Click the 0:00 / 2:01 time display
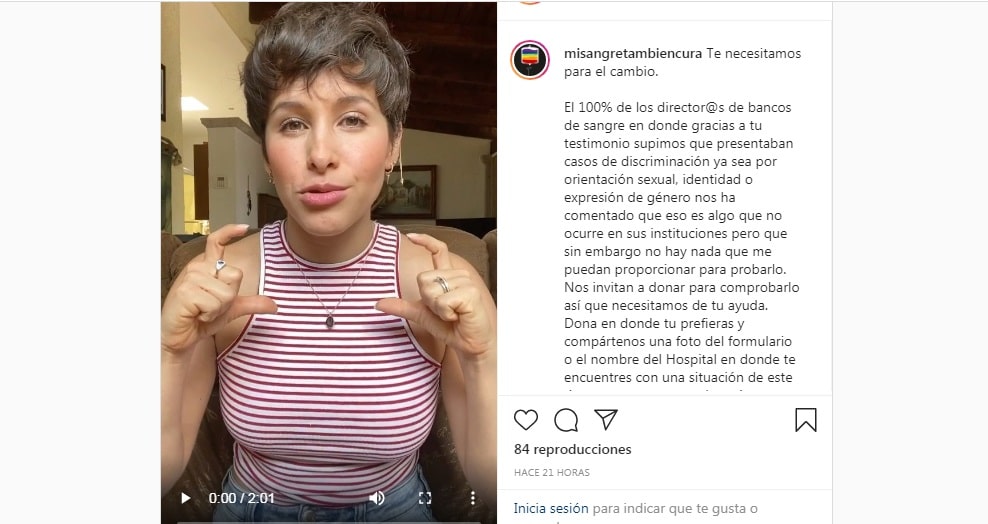 (241, 498)
